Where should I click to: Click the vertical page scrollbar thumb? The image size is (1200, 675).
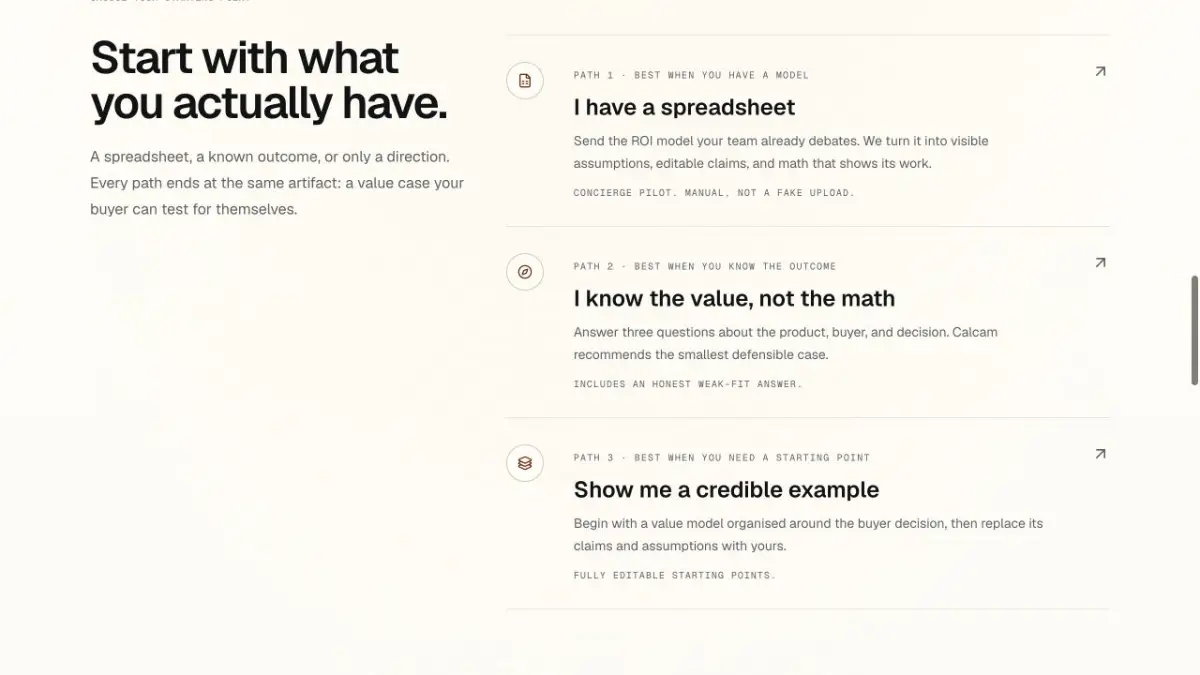click(x=1194, y=330)
